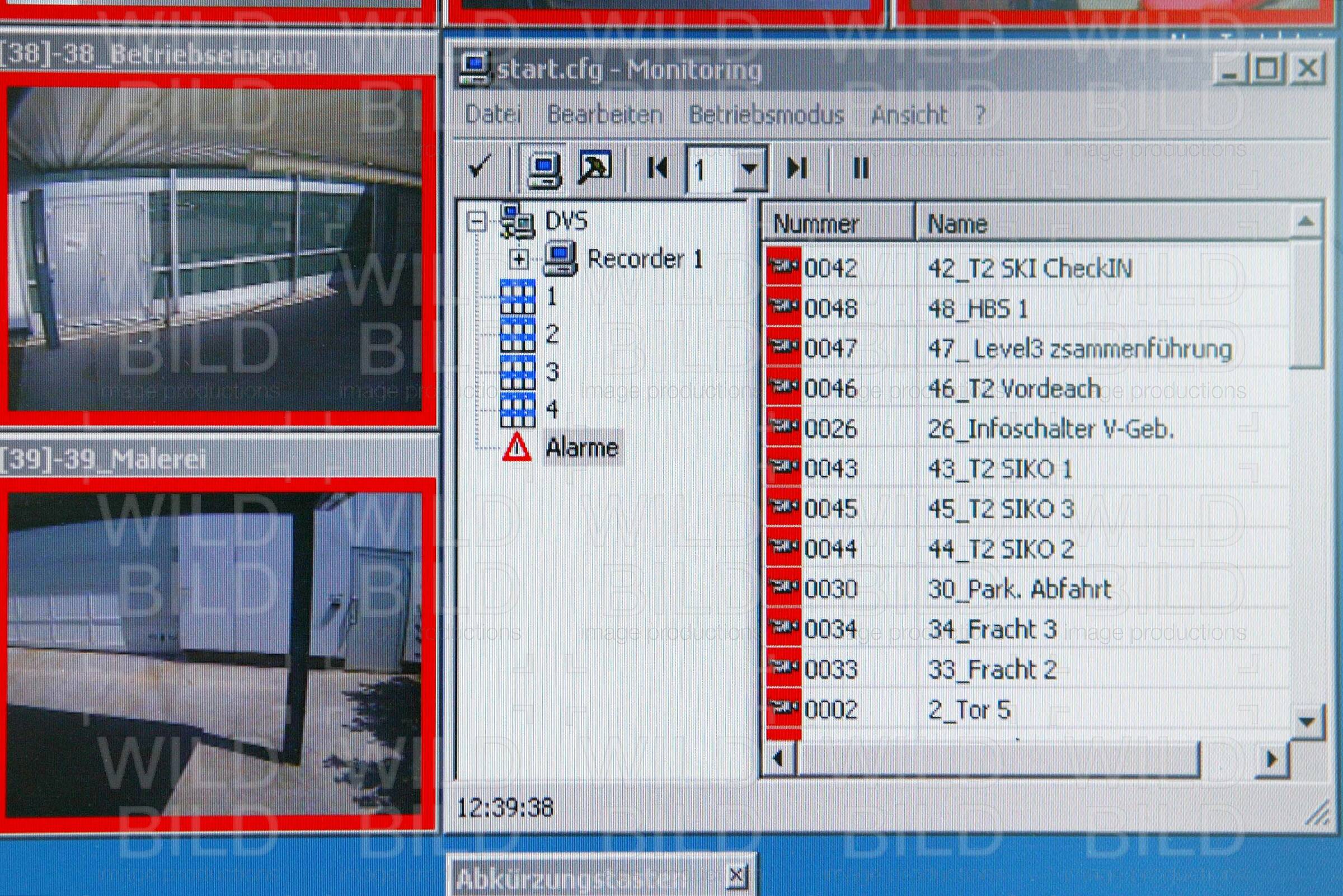The width and height of the screenshot is (1343, 896).
Task: Select the monitor view toolbar icon
Action: 543,169
